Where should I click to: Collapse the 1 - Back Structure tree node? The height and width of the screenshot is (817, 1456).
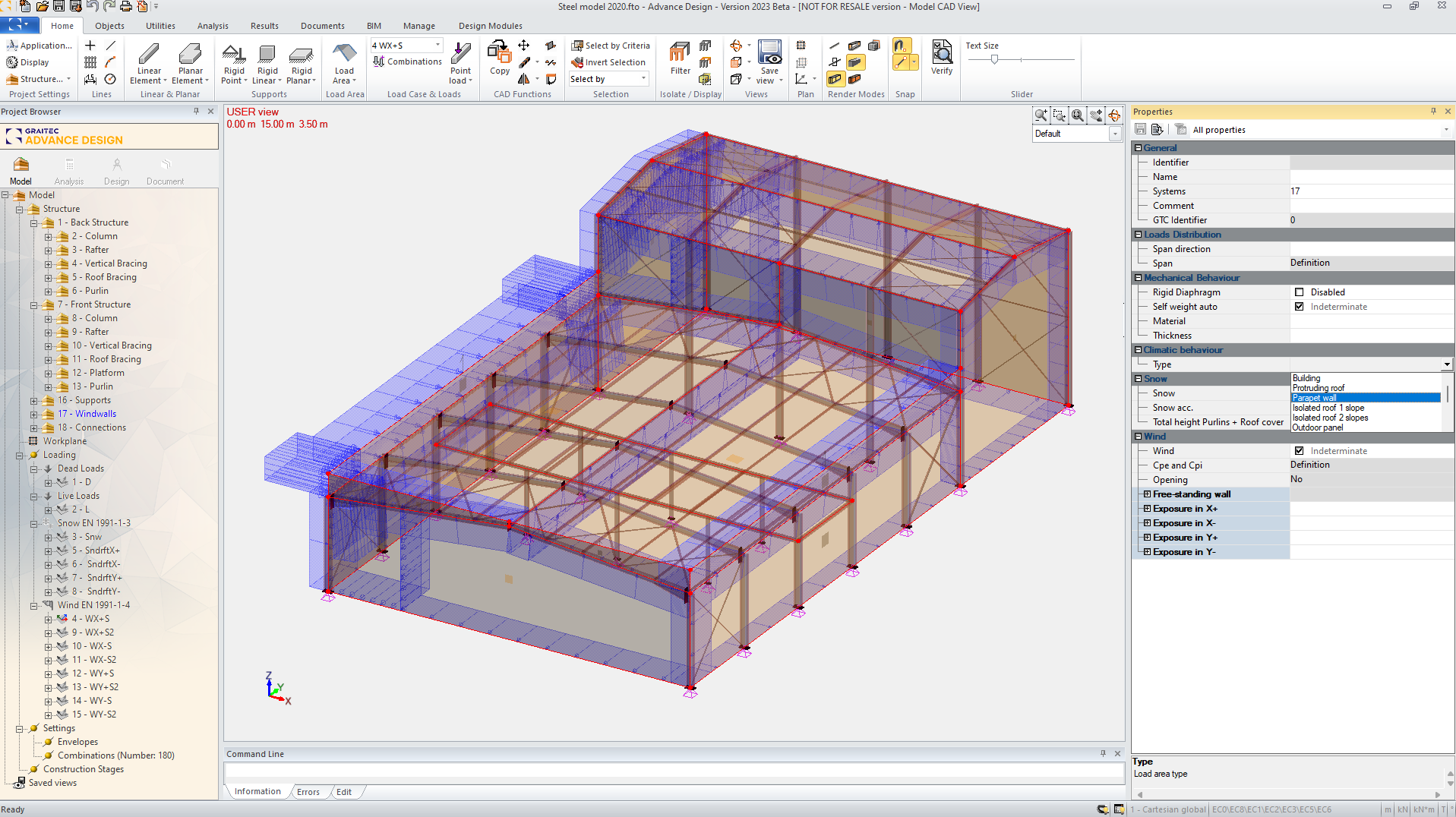33,223
